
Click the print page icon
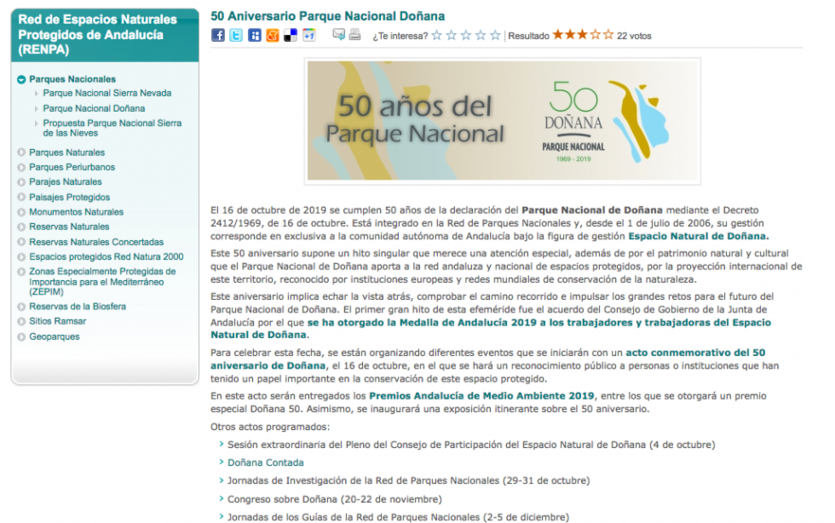coord(355,35)
